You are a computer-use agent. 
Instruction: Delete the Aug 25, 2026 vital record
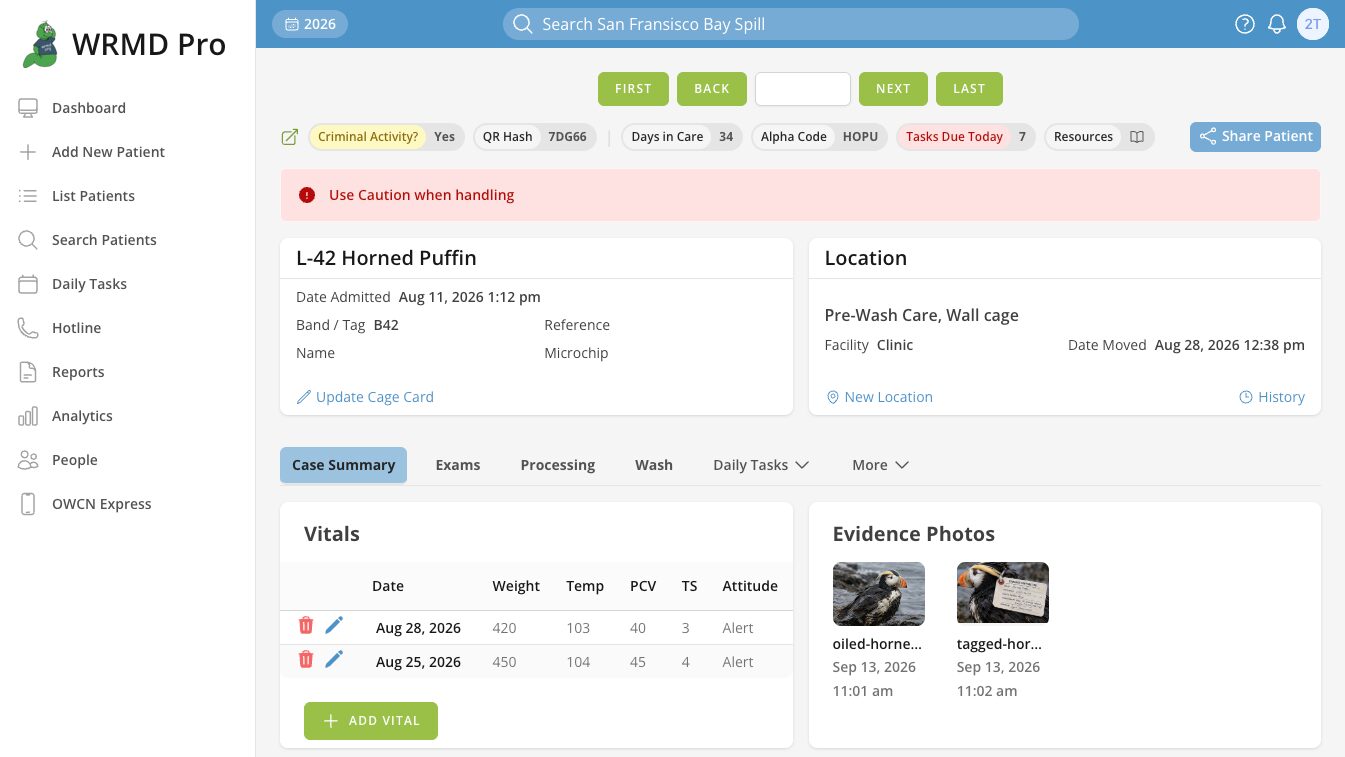pos(306,659)
